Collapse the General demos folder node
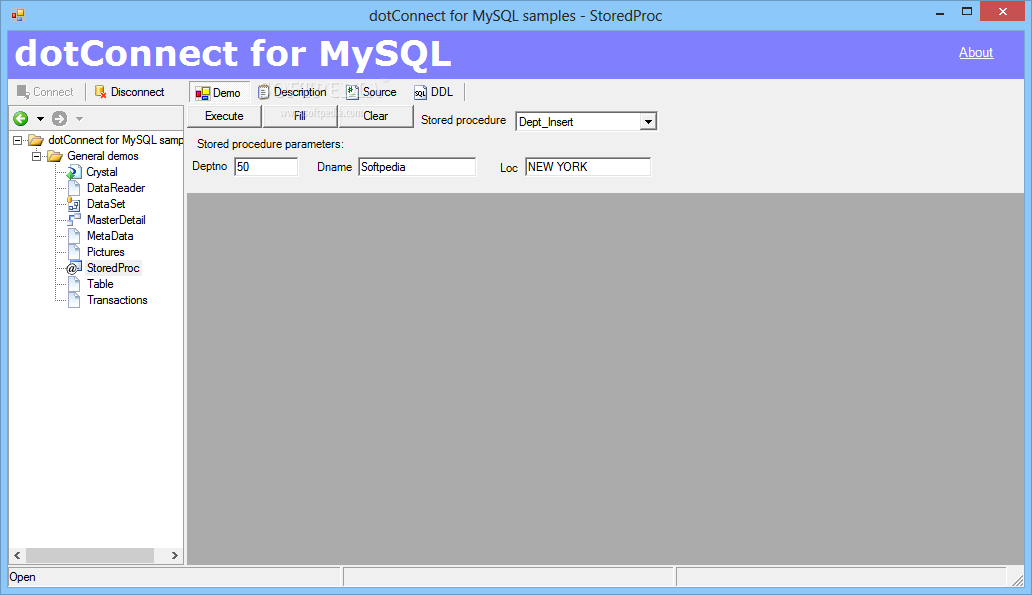 pyautogui.click(x=38, y=156)
